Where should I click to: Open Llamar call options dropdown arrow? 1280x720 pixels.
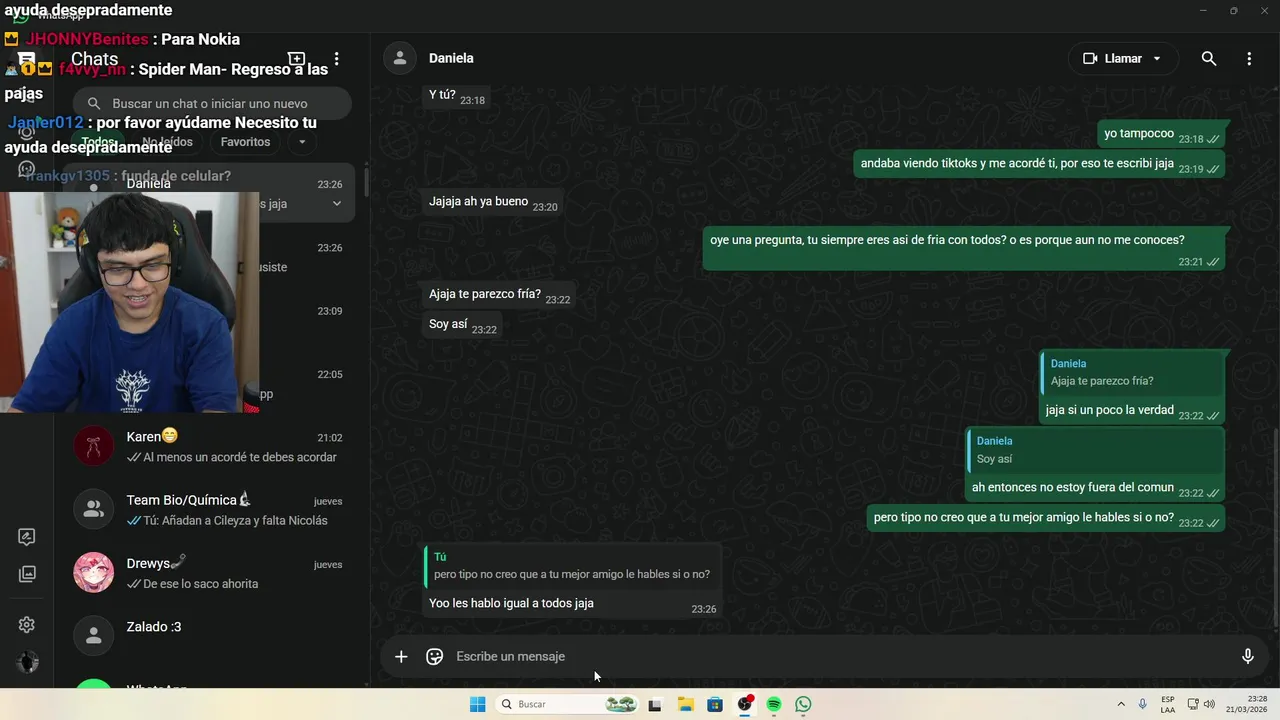coord(1157,59)
